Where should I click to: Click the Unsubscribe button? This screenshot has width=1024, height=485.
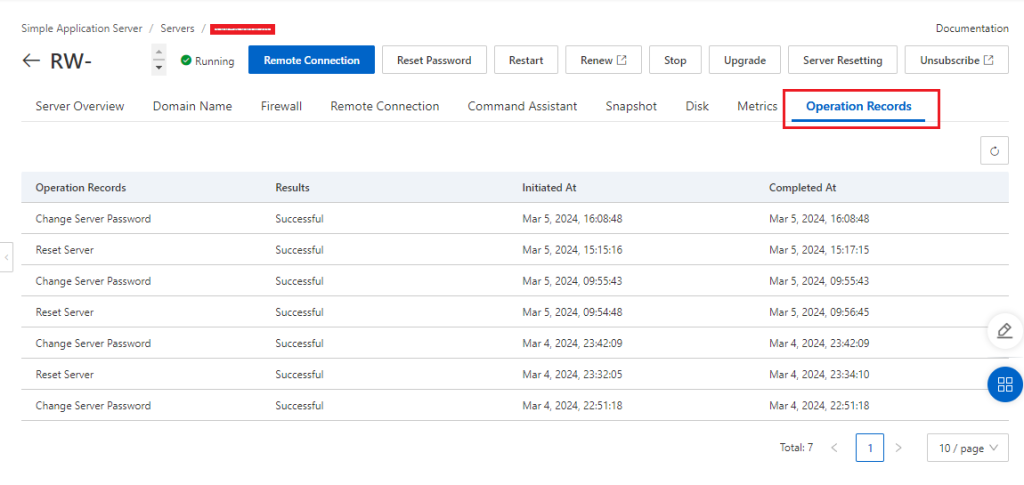click(957, 60)
